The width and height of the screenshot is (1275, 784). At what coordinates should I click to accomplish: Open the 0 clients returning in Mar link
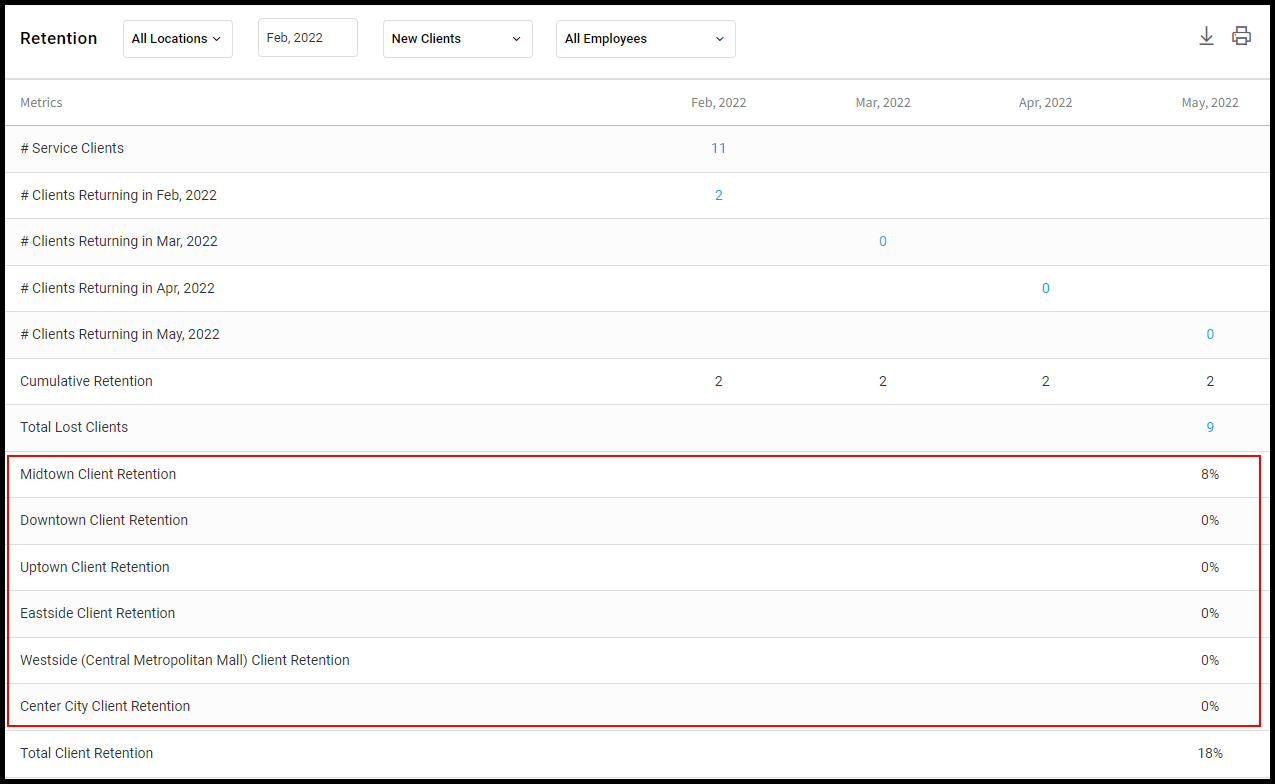[x=882, y=241]
